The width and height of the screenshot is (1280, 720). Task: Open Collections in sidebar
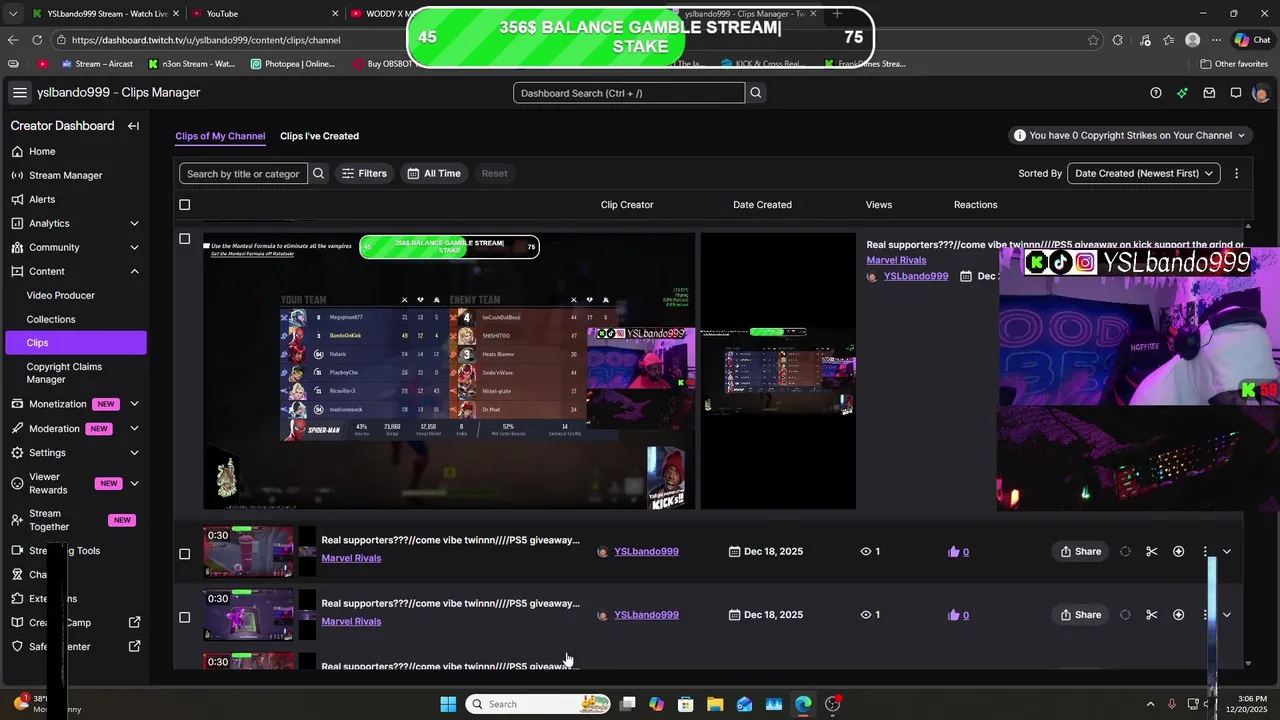click(x=51, y=319)
